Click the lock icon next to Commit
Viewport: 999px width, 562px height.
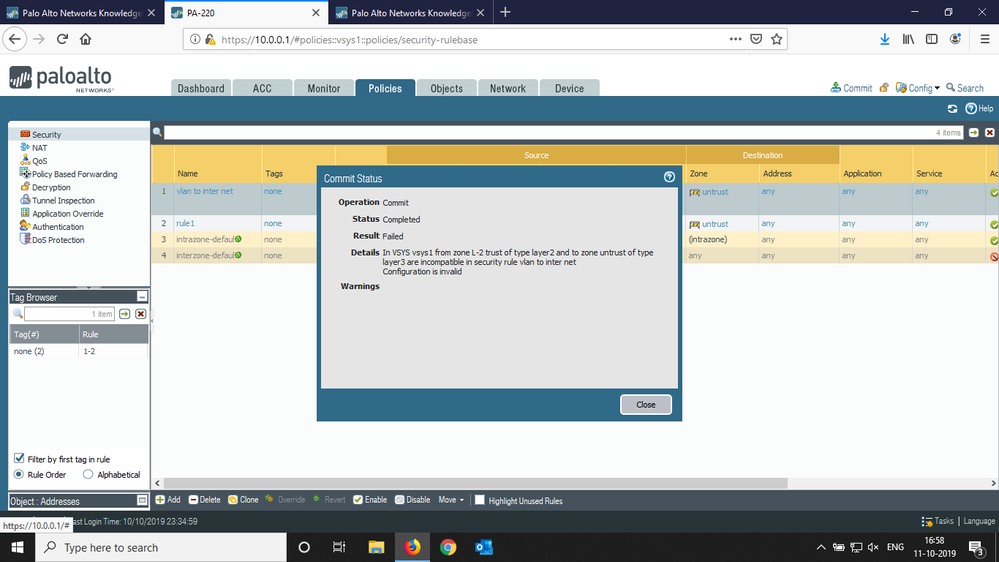click(884, 87)
